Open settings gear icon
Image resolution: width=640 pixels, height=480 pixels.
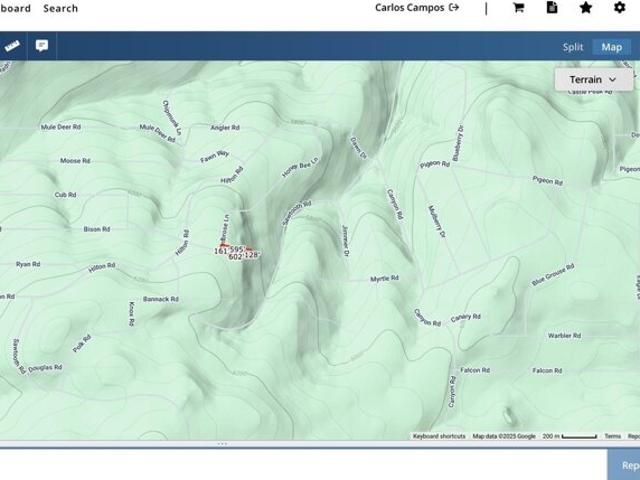tap(619, 8)
